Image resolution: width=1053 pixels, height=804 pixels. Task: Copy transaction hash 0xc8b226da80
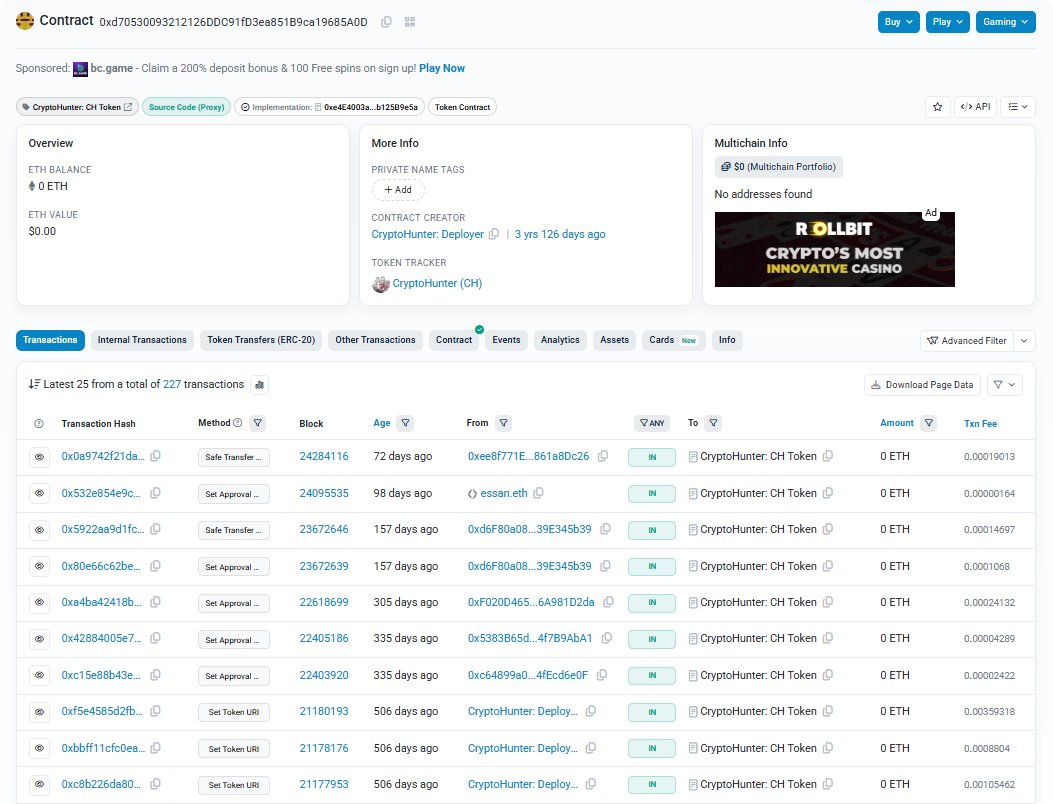pos(155,784)
